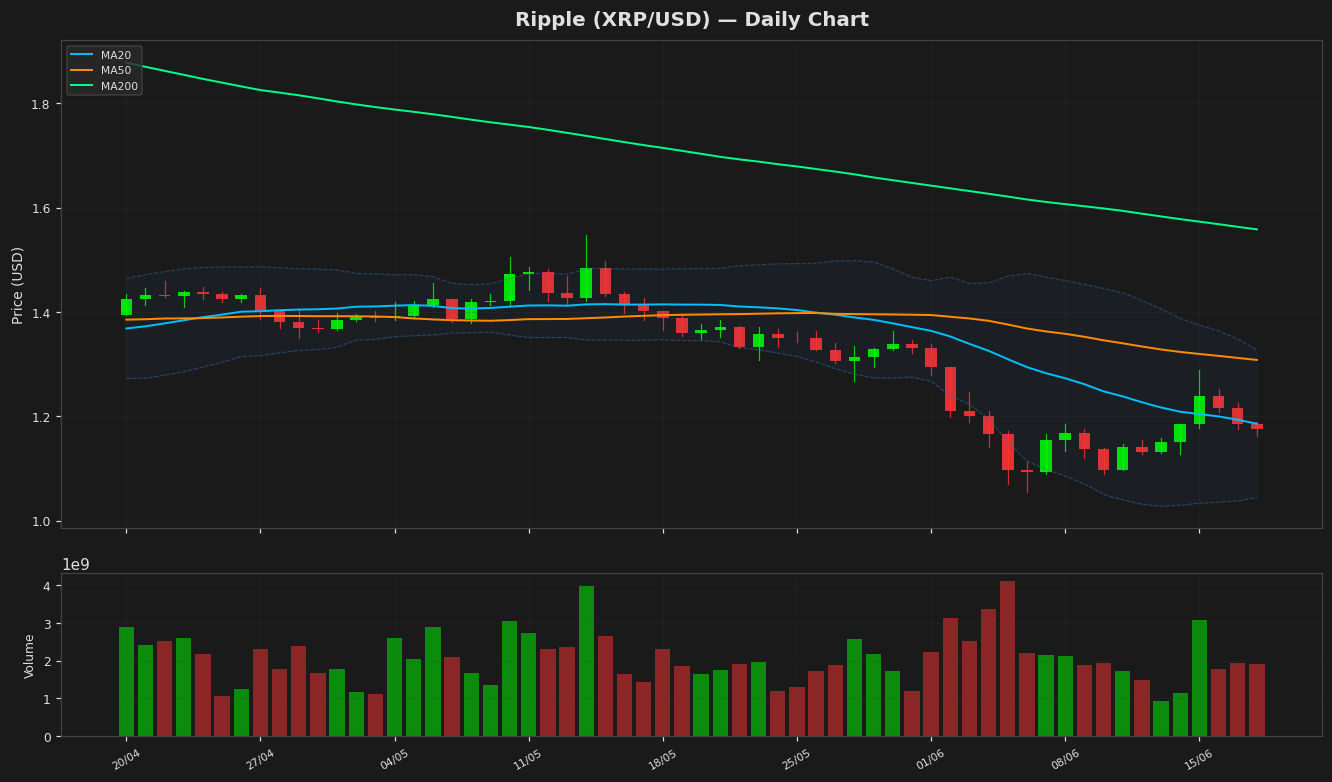
Task: Click the volume axis tick 4
Action: (x=47, y=586)
